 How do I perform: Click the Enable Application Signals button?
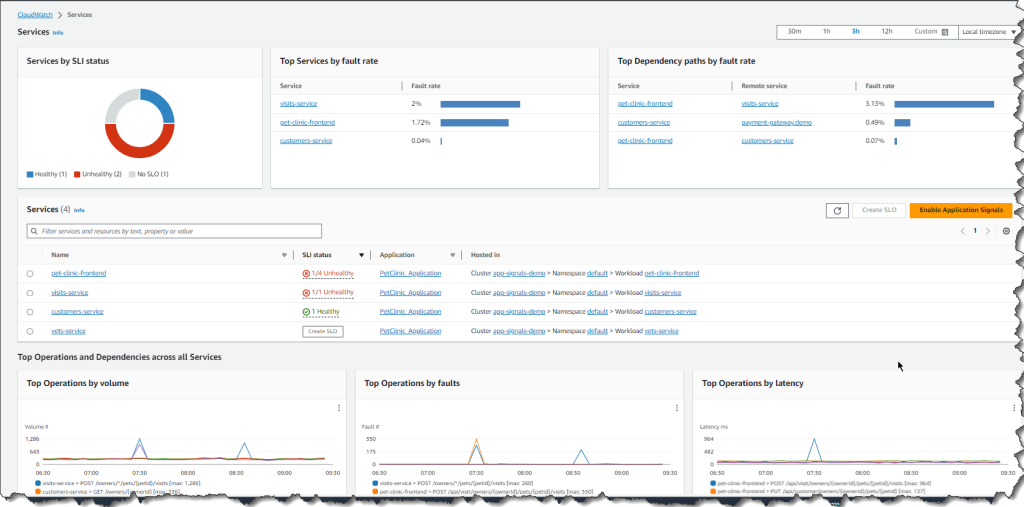[961, 210]
